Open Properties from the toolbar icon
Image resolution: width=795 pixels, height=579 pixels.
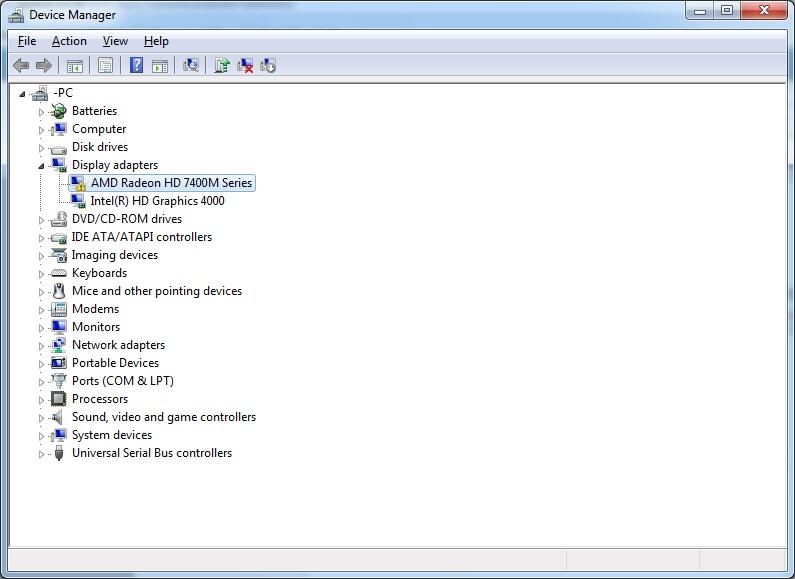(x=105, y=66)
